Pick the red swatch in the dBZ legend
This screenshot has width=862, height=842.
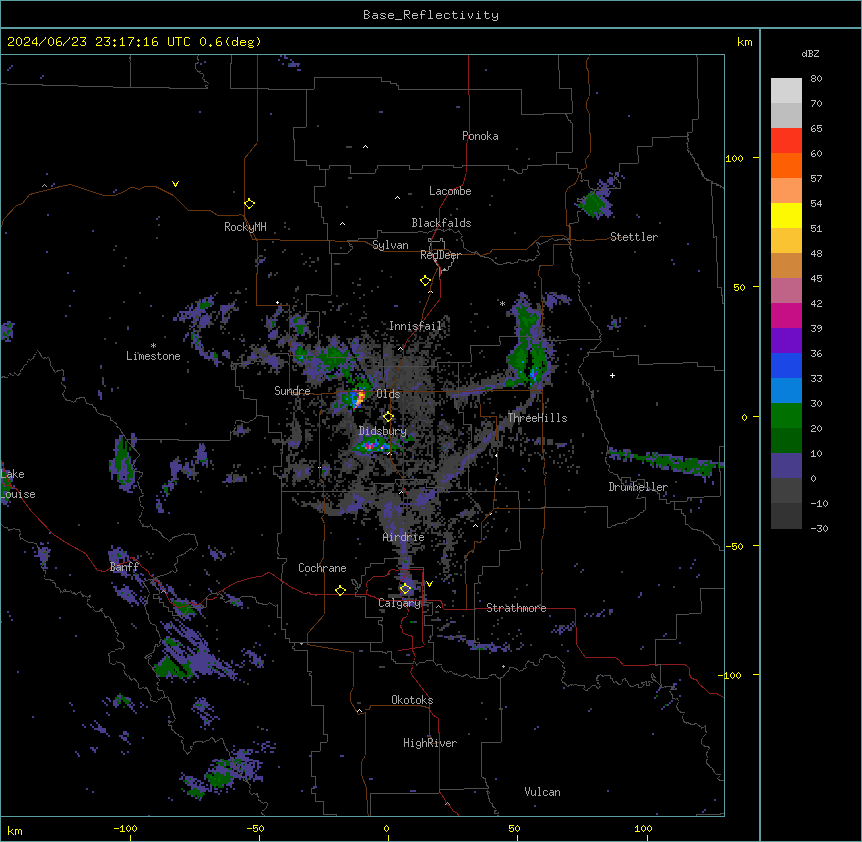coord(786,140)
